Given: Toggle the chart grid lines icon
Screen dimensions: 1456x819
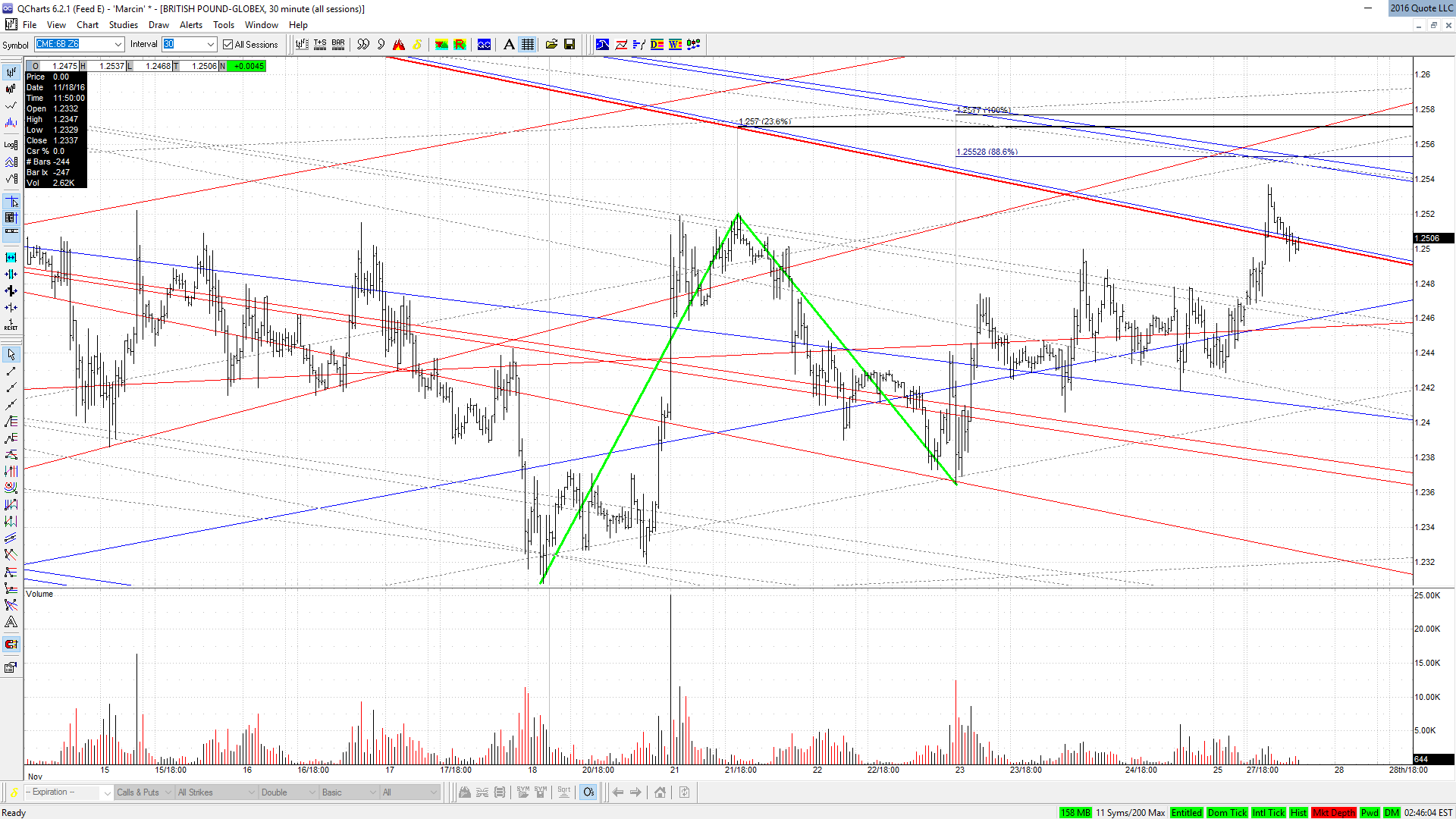Looking at the screenshot, I should [x=528, y=45].
